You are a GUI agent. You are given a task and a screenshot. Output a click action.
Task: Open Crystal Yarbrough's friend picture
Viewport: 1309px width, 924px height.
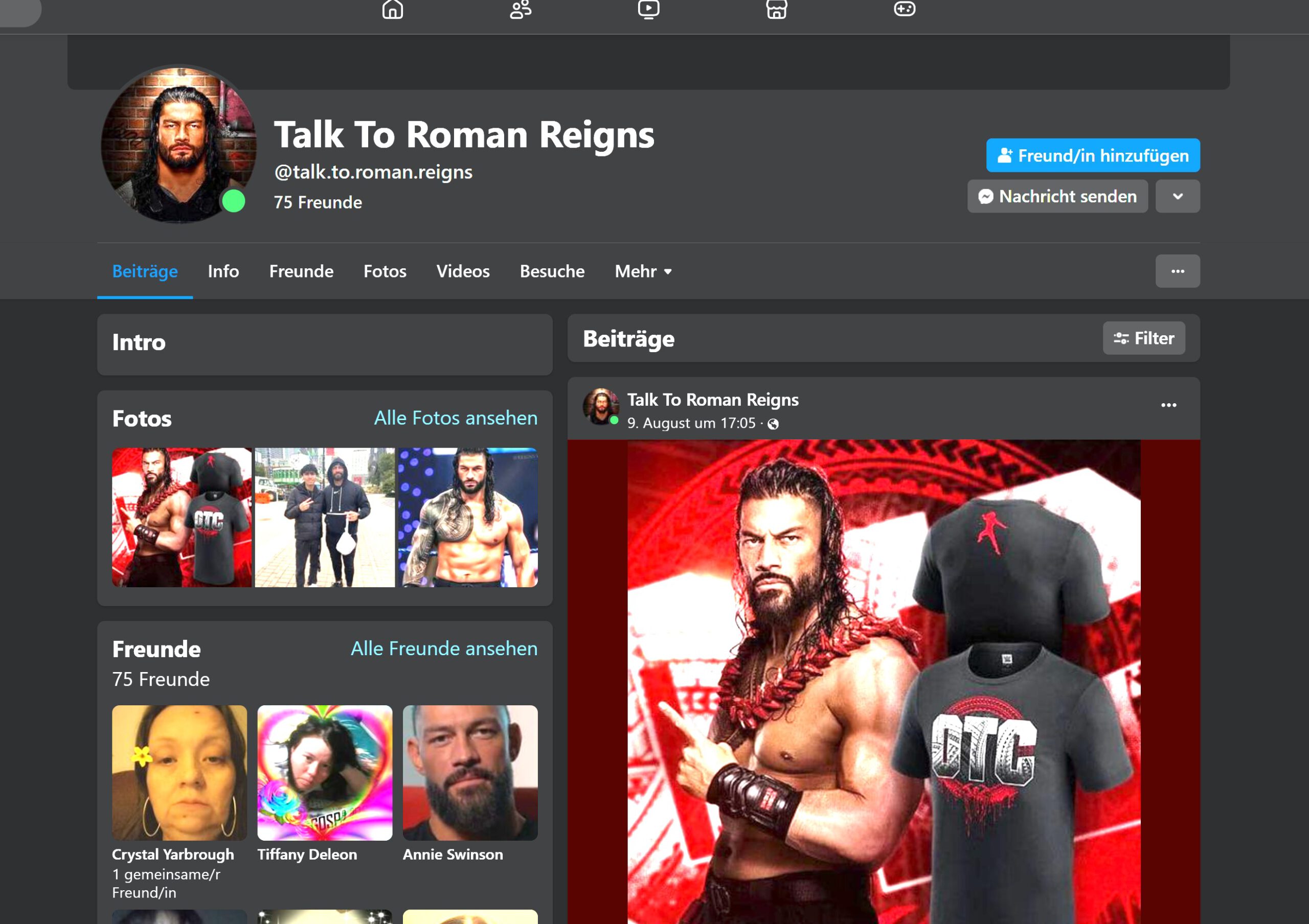coord(179,772)
